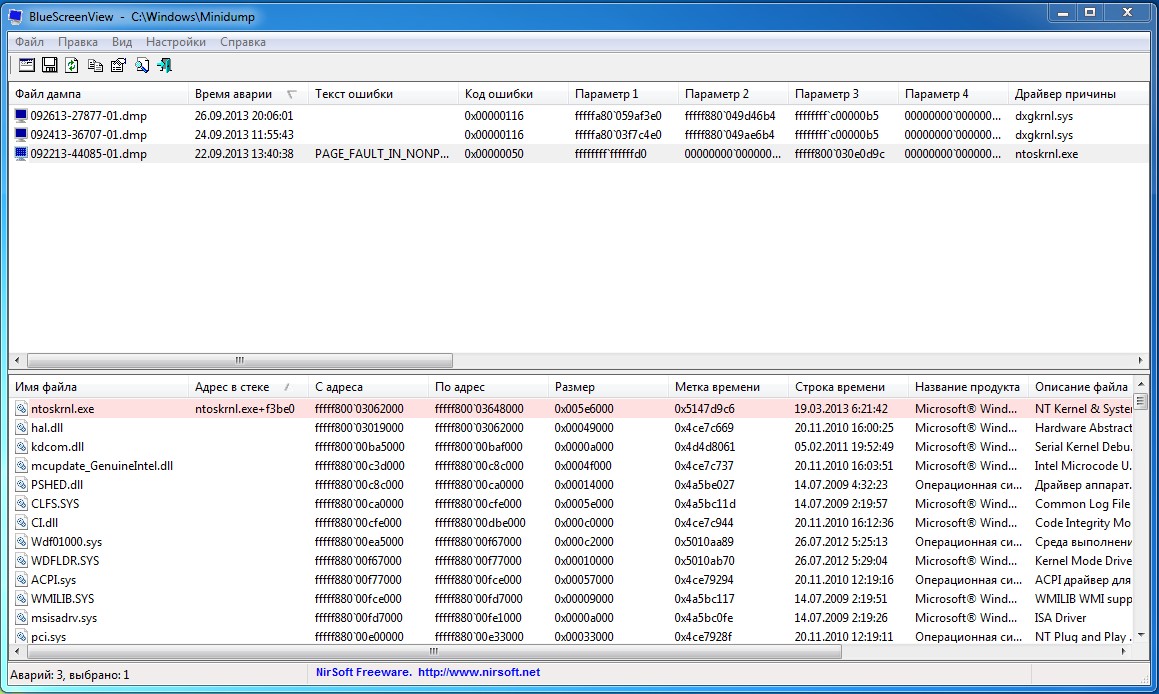Image resolution: width=1159 pixels, height=694 pixels.
Task: Sort lower pane by Имя файла header
Action: [x=99, y=387]
